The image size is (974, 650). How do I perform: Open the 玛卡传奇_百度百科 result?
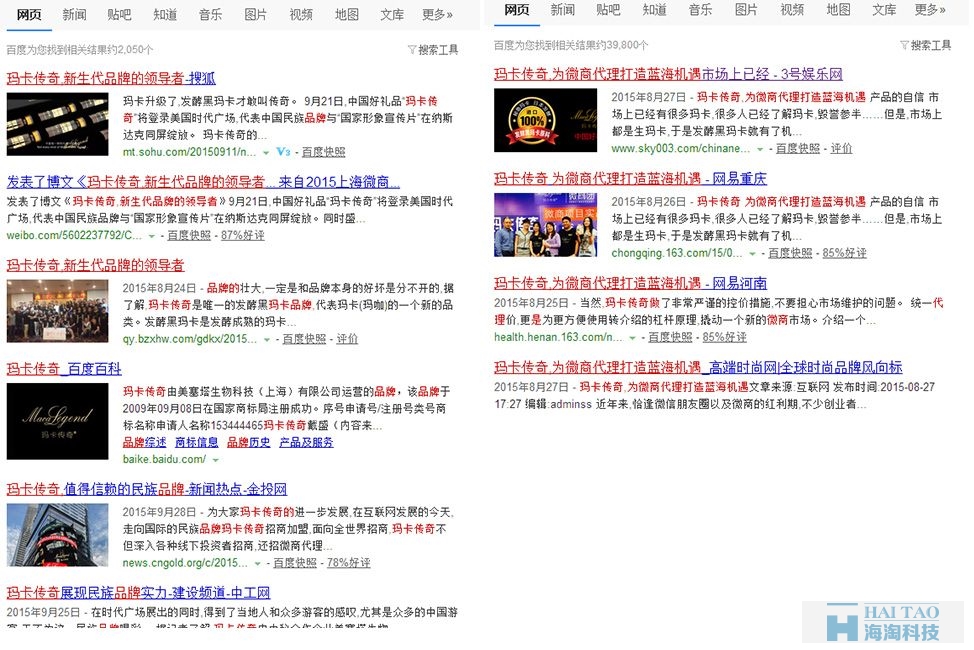point(64,369)
